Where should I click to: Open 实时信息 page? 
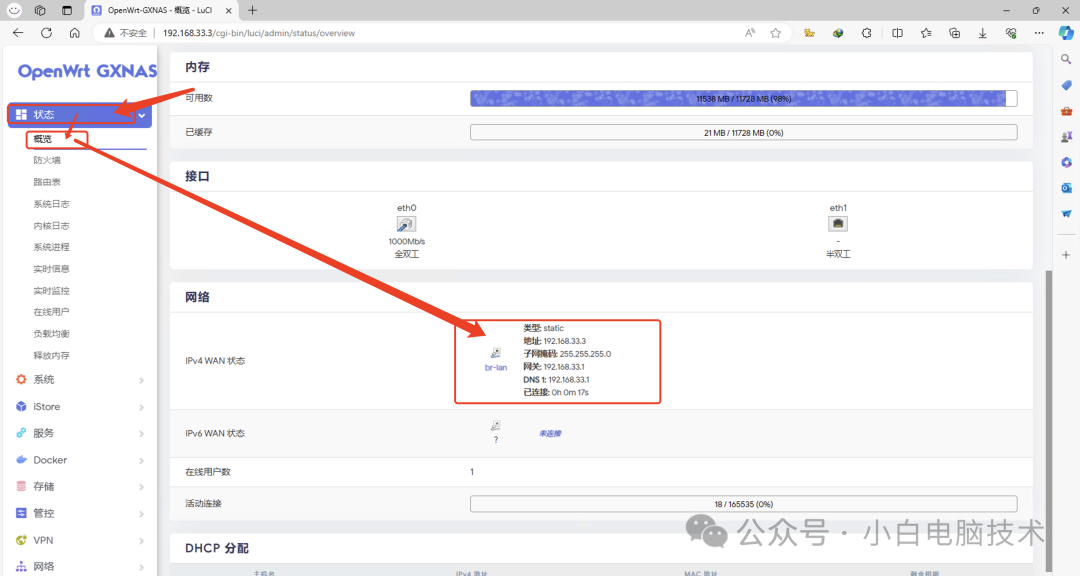[x=52, y=269]
